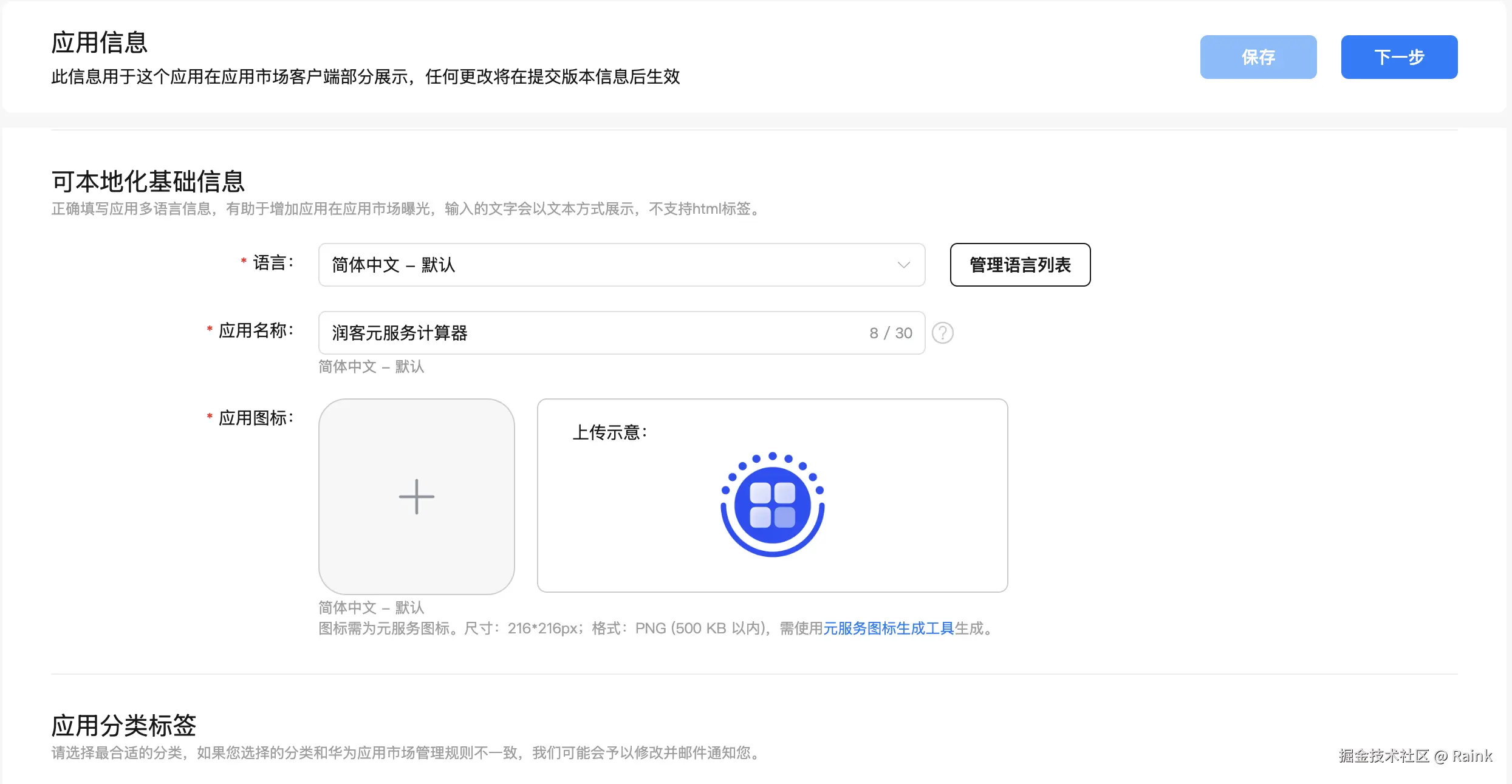Proceed with the 下一步 button
This screenshot has height=784, width=1512.
1398,57
